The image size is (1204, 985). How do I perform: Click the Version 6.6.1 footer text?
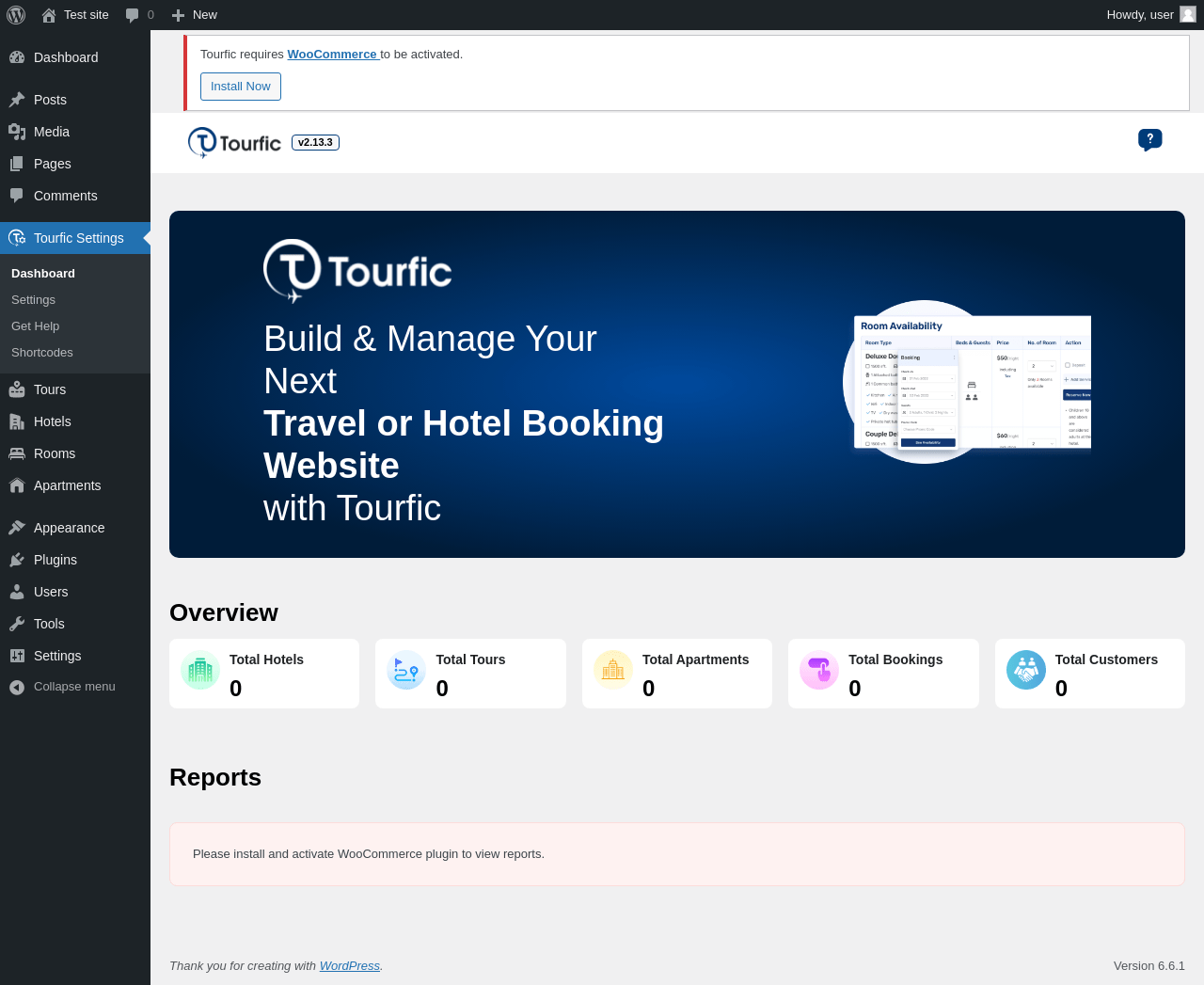1149,966
